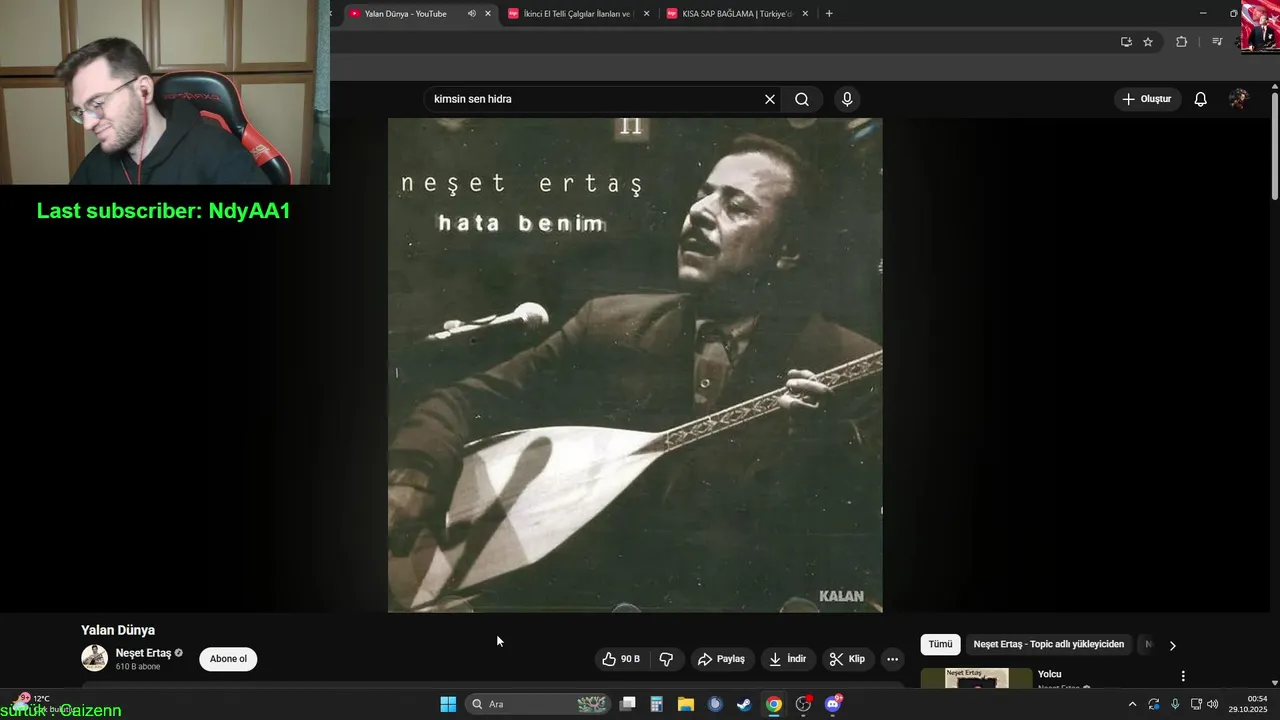Viewport: 1280px width, 720px height.
Task: Open the Neşet Ertaş channel avatar
Action: tap(94, 658)
